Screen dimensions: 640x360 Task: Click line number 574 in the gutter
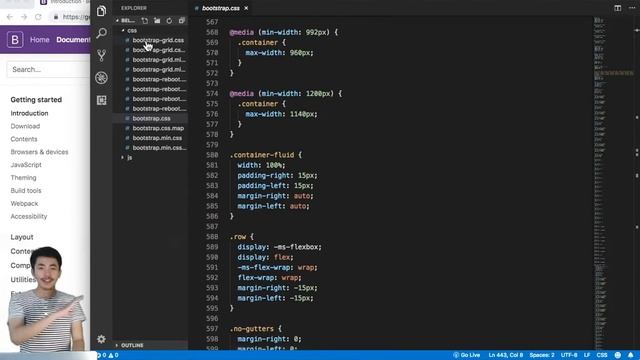click(x=212, y=93)
